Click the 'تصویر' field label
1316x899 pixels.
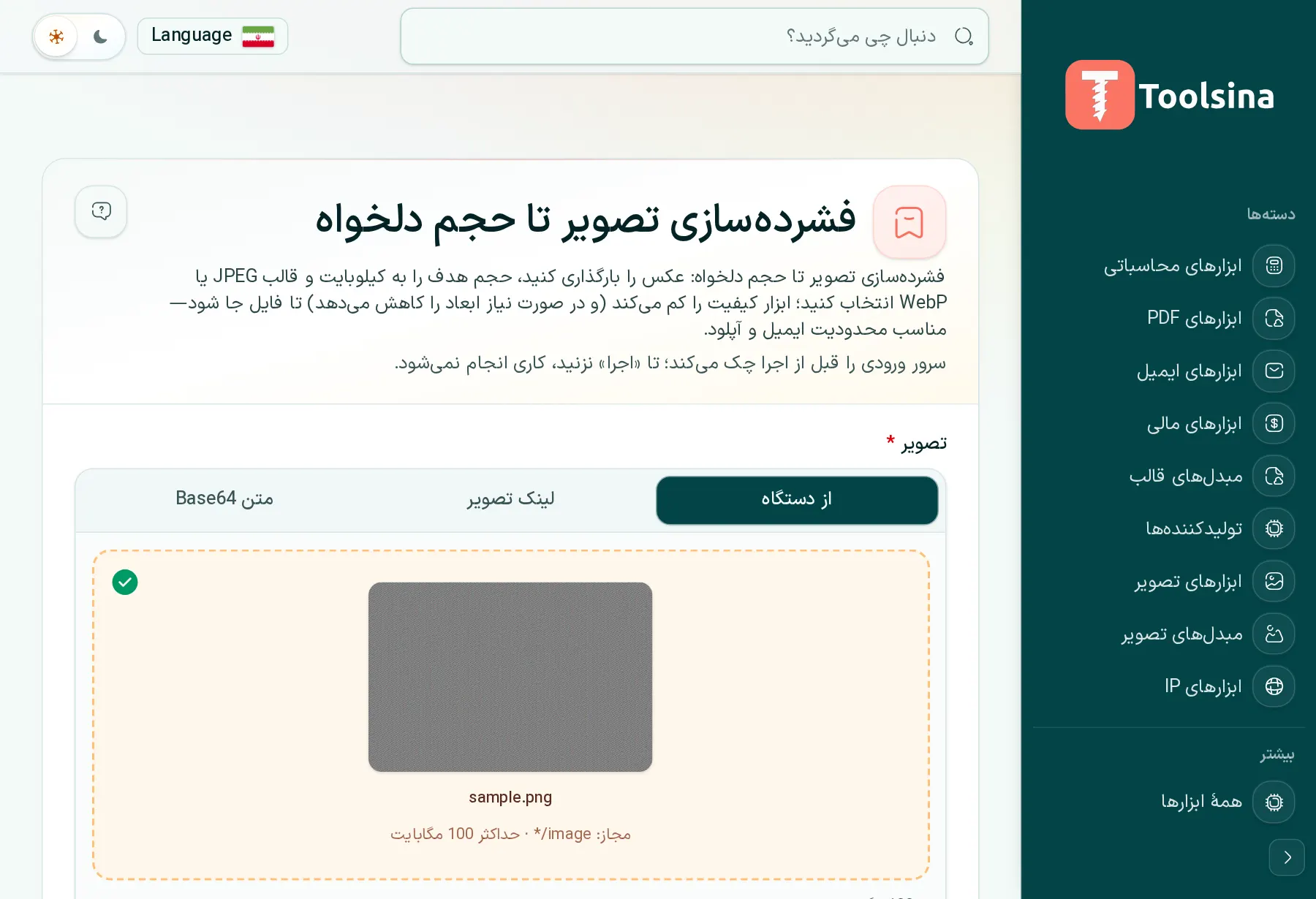coord(924,443)
